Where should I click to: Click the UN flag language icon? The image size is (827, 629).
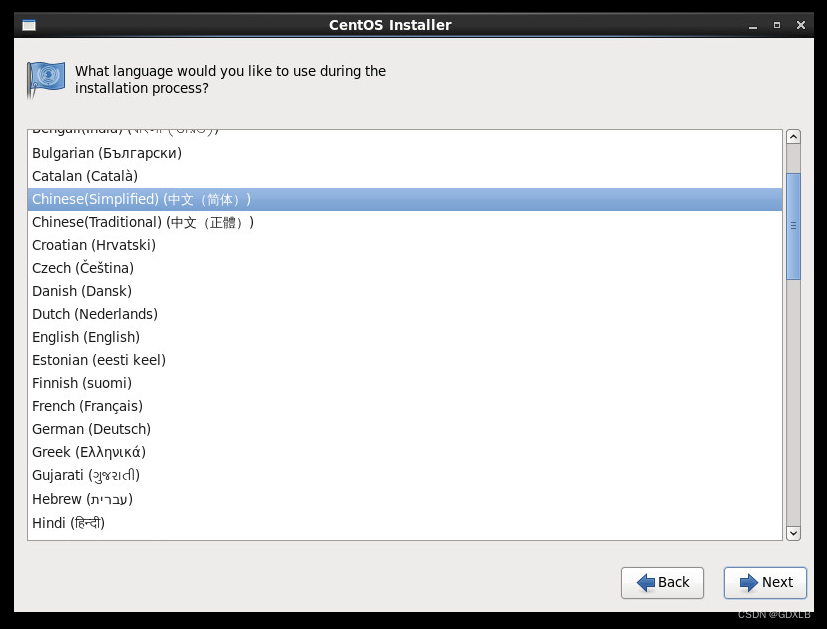[46, 79]
